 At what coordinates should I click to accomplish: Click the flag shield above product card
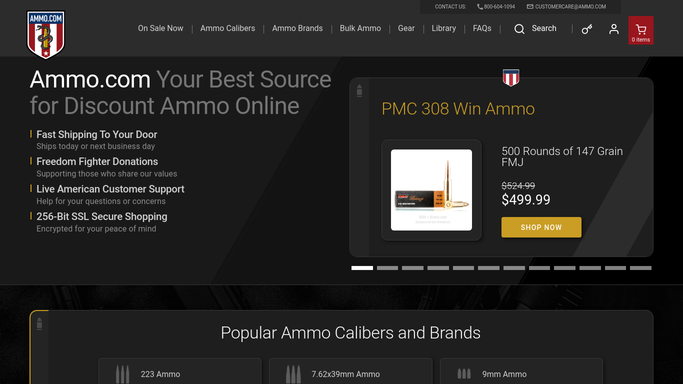[x=511, y=77]
